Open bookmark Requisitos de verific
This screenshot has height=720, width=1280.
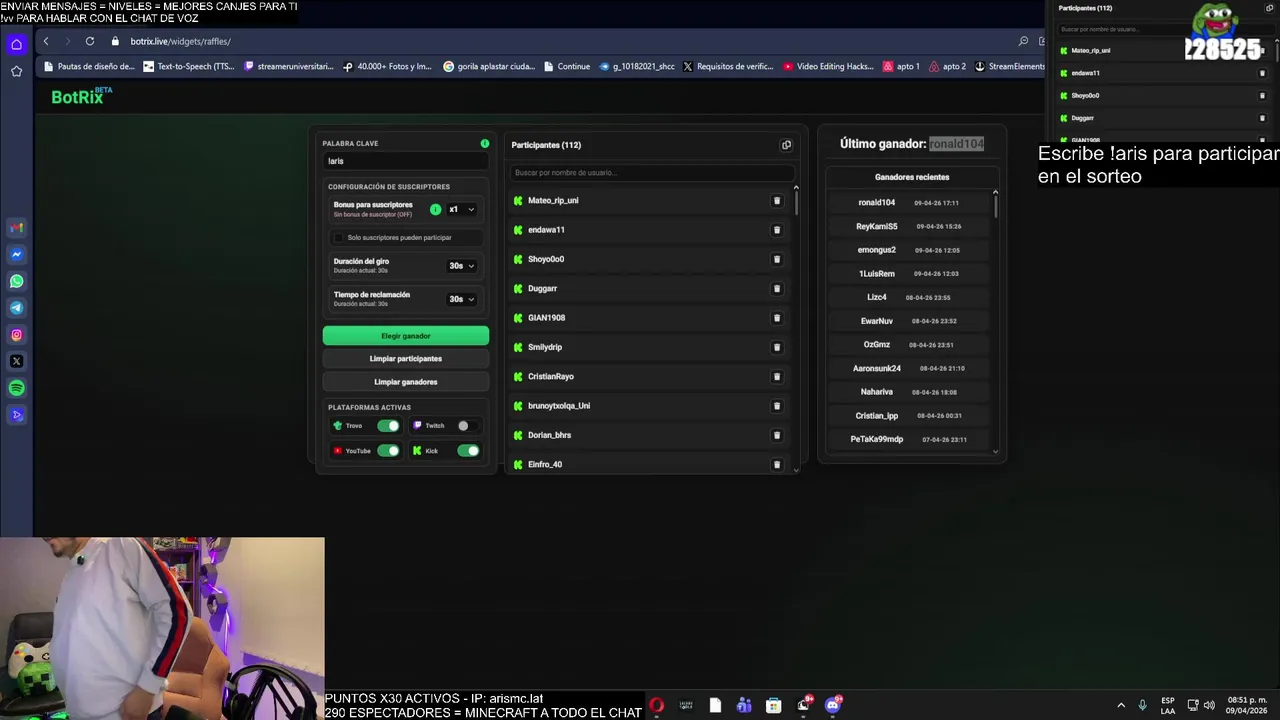point(728,67)
